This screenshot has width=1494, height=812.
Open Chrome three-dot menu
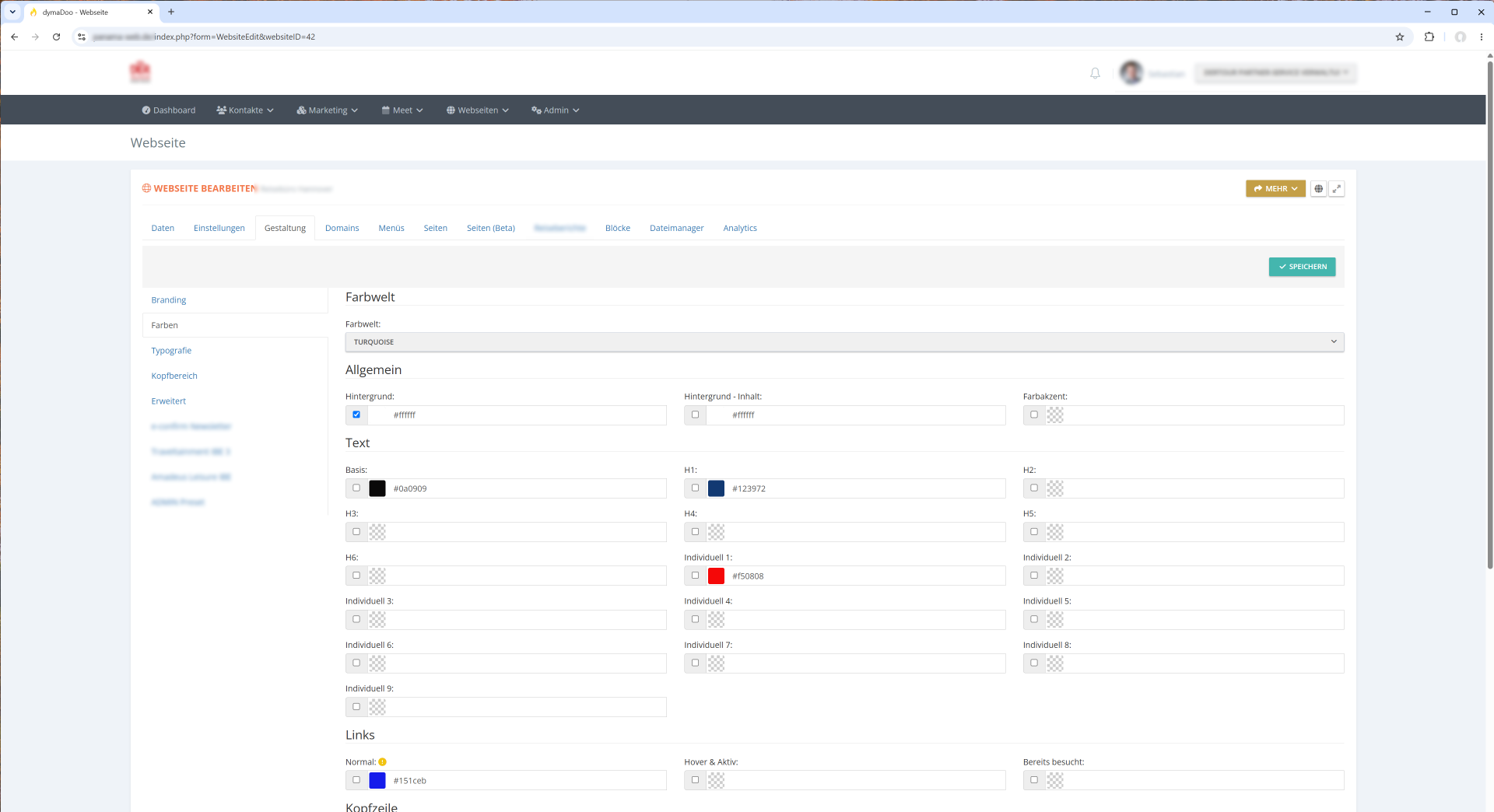tap(1482, 37)
